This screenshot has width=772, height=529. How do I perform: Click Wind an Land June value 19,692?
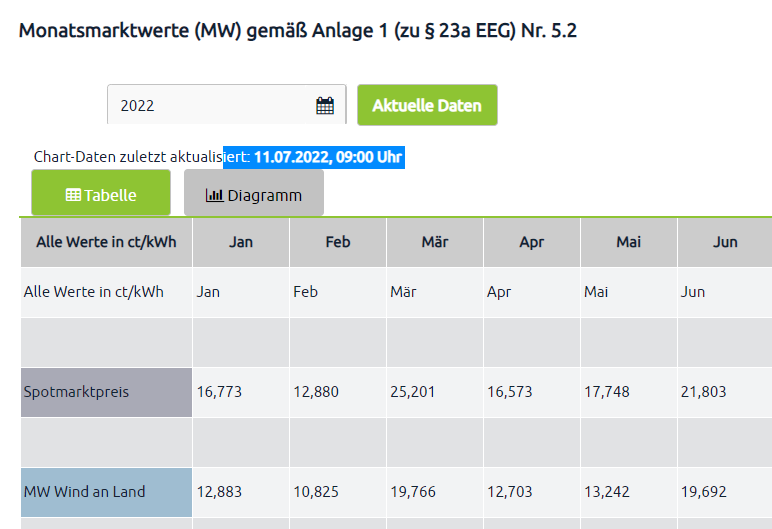pos(703,492)
